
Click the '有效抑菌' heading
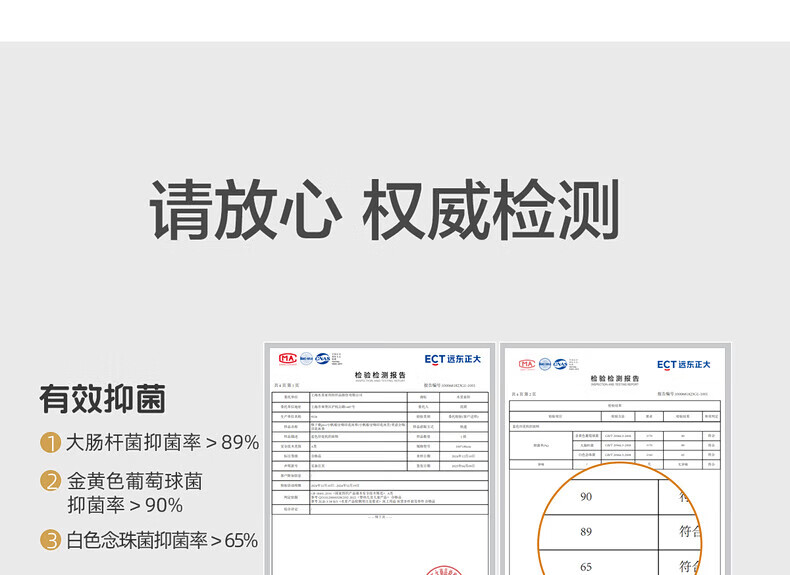[102, 398]
